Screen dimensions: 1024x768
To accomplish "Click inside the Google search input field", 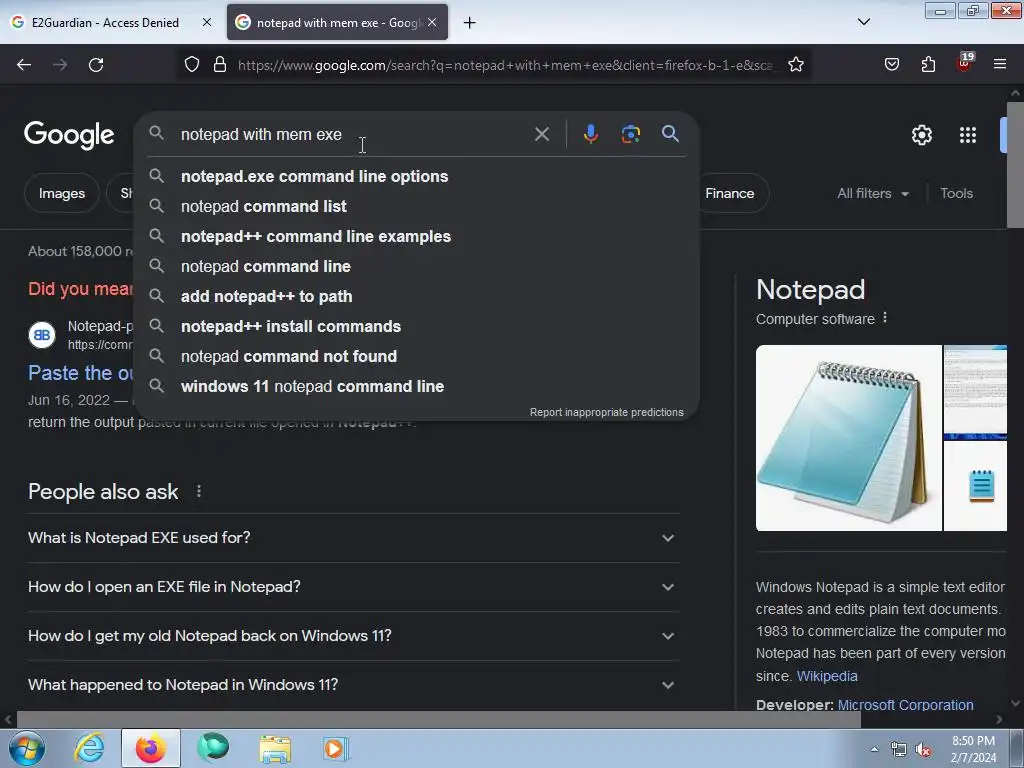I will (353, 134).
